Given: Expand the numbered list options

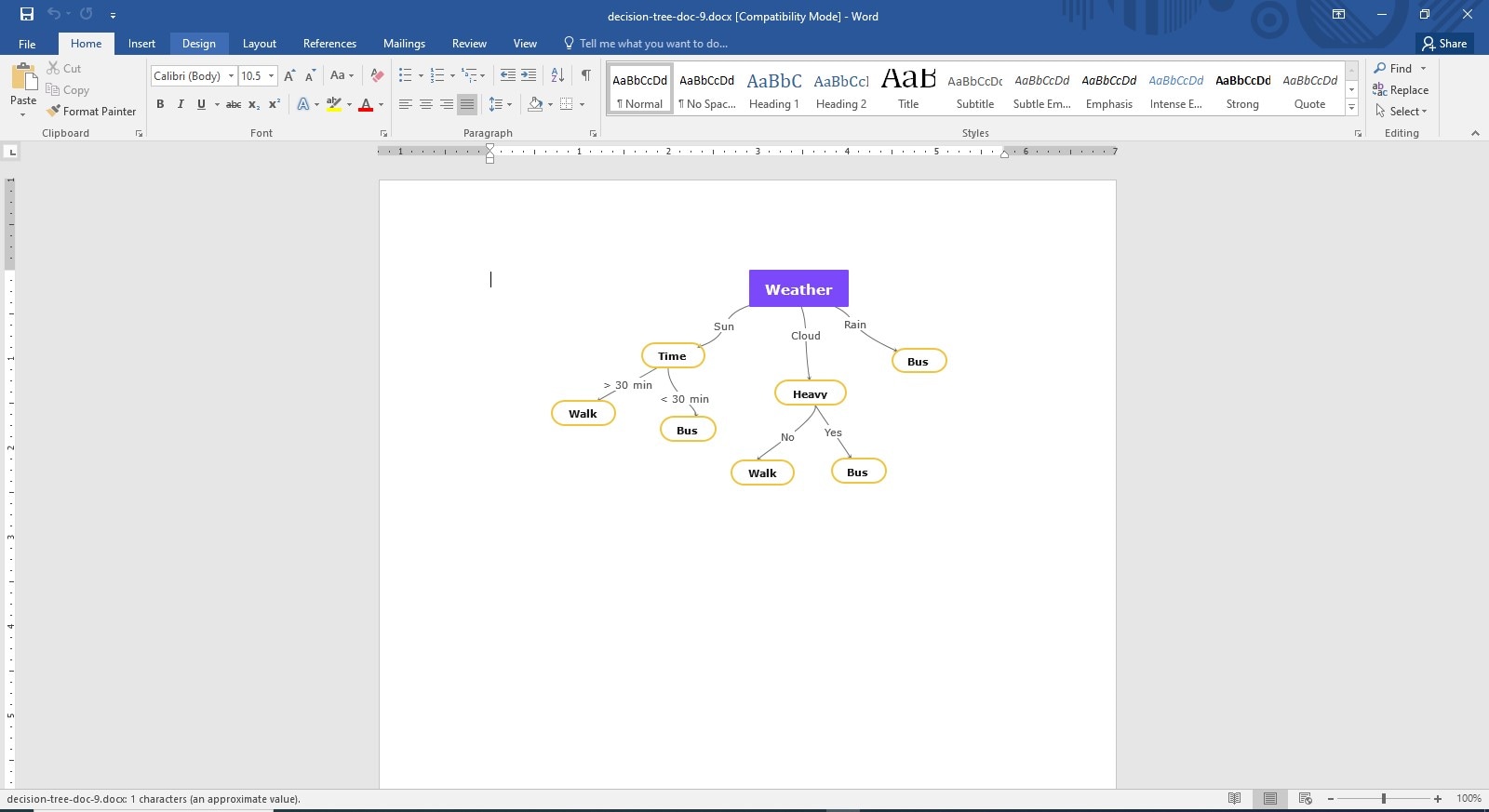Looking at the screenshot, I should 452,76.
